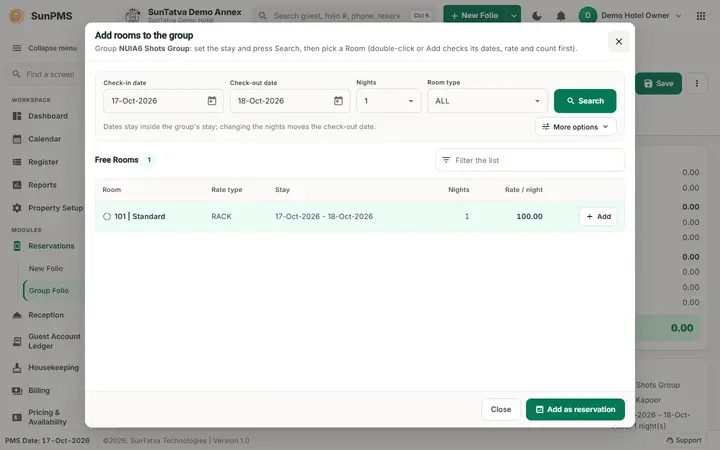Viewport: 720px width, 450px height.
Task: Open the Nights dropdown
Action: 388,101
